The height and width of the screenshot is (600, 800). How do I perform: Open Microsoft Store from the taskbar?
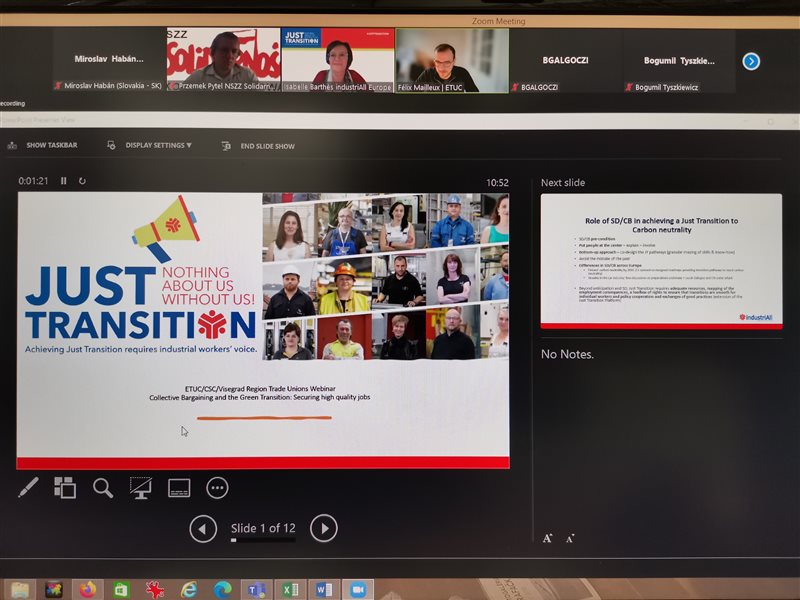coord(121,590)
